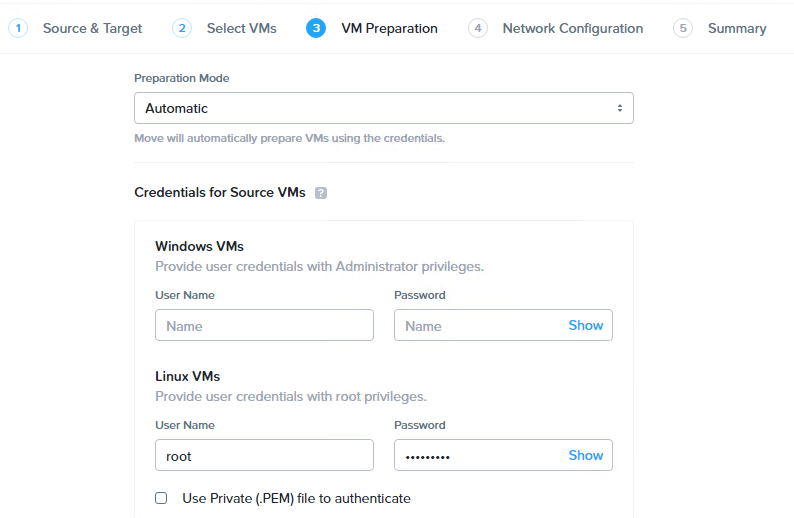Open the Automatic preparation mode combo box
Image resolution: width=794 pixels, height=518 pixels.
click(x=383, y=108)
